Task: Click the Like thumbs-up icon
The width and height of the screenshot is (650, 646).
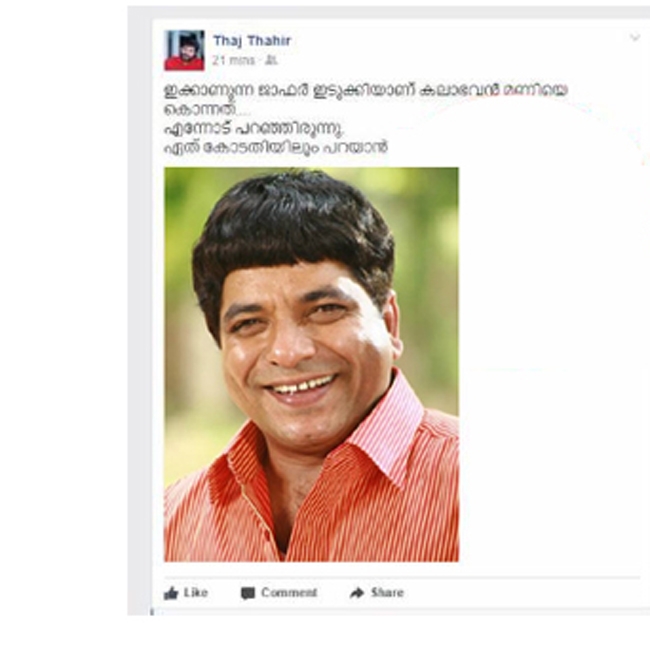Action: 171,593
